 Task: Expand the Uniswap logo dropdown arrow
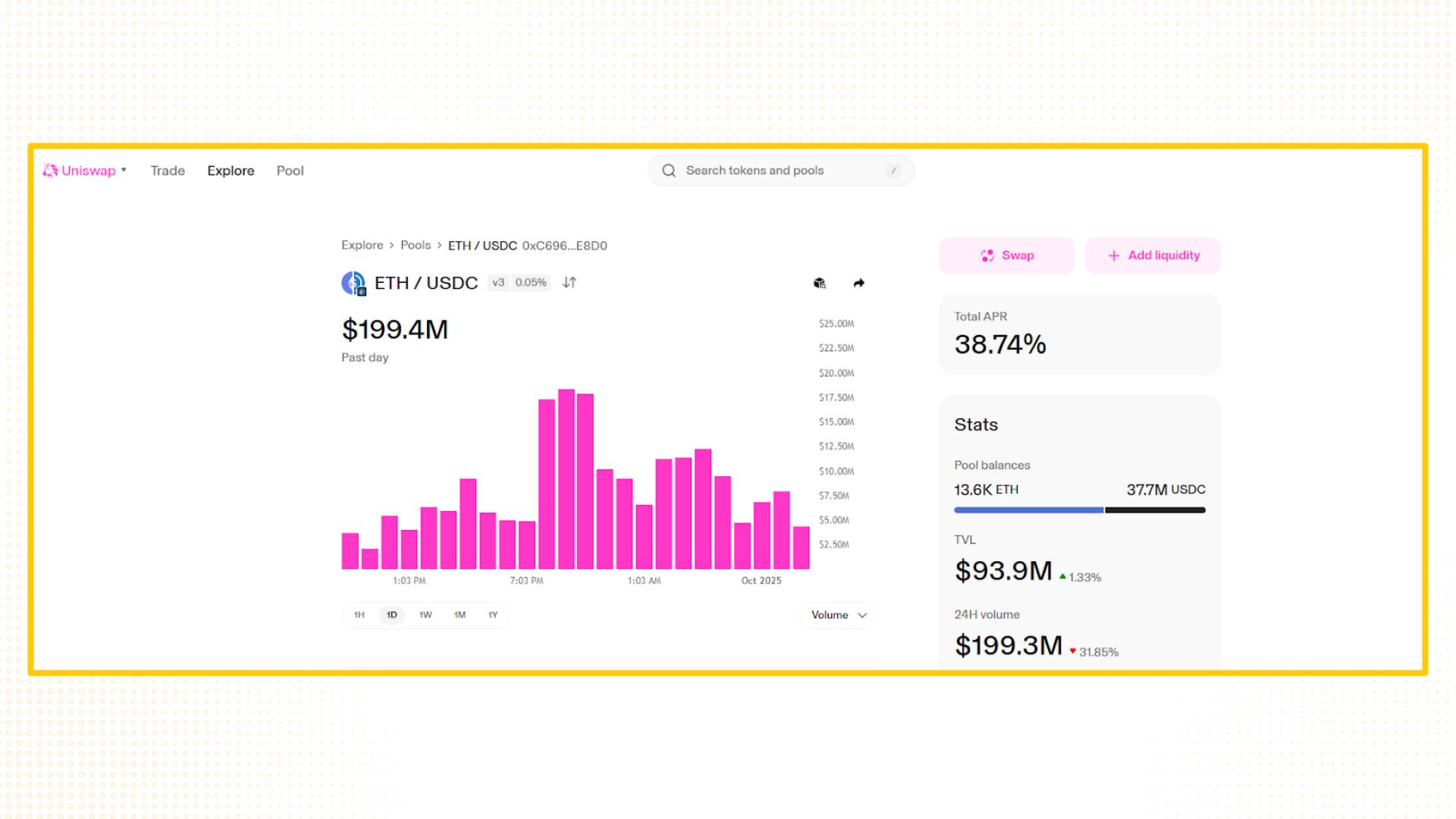pyautogui.click(x=124, y=171)
